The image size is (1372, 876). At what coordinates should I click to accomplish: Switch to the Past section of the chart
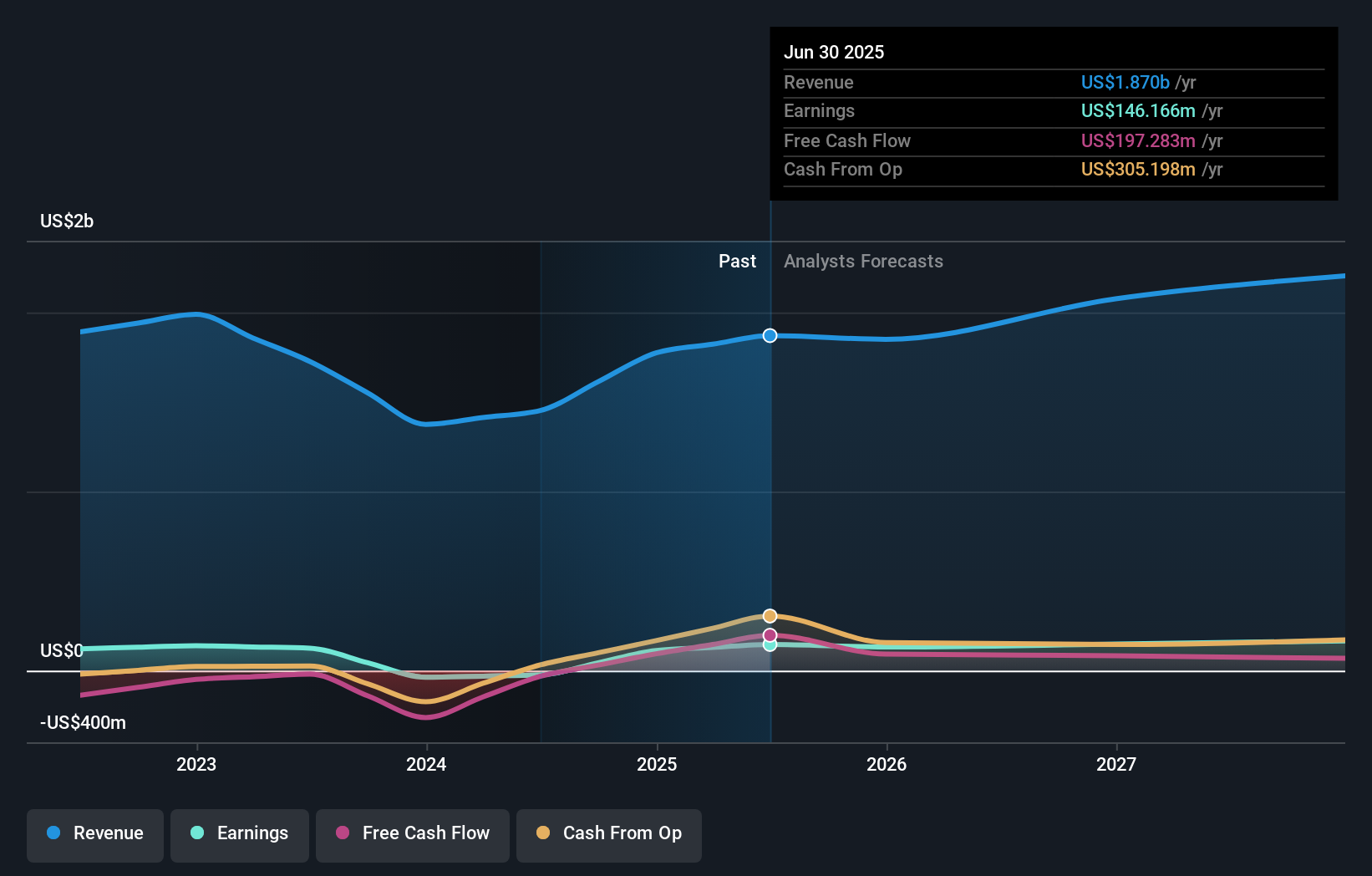tap(737, 261)
